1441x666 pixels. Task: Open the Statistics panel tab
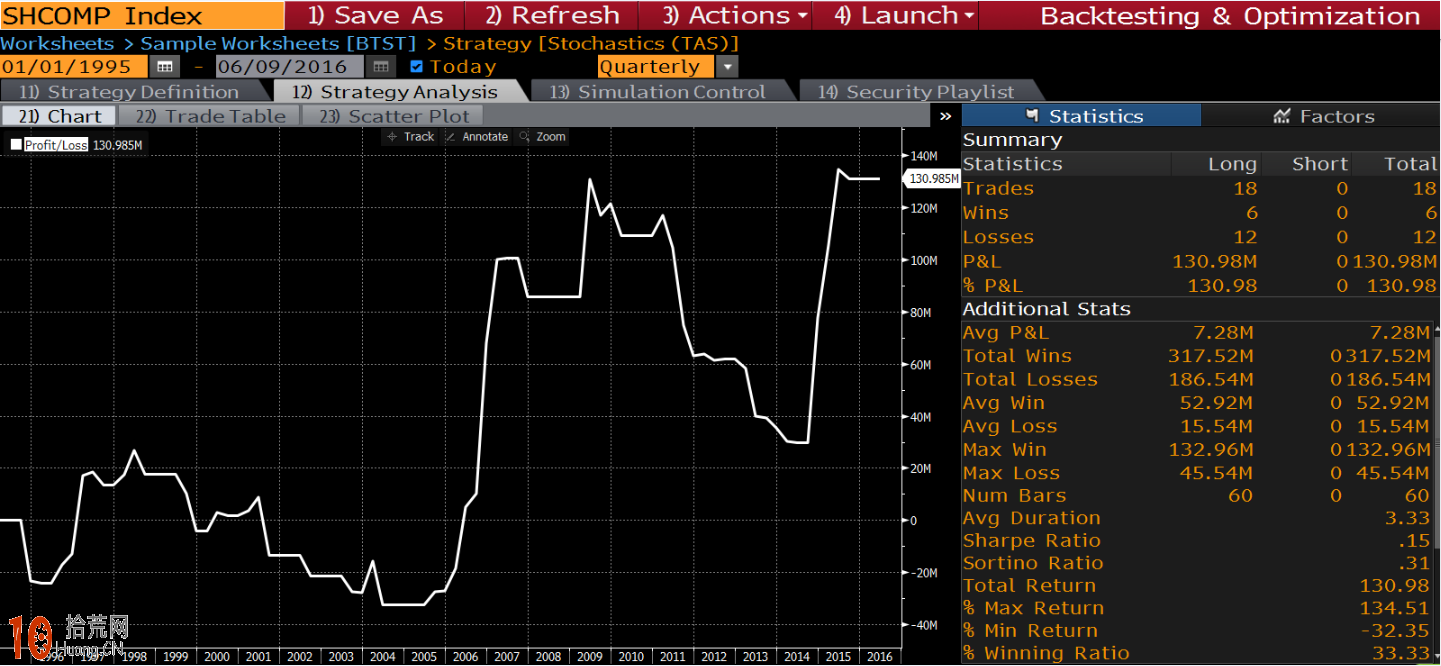tap(1082, 116)
